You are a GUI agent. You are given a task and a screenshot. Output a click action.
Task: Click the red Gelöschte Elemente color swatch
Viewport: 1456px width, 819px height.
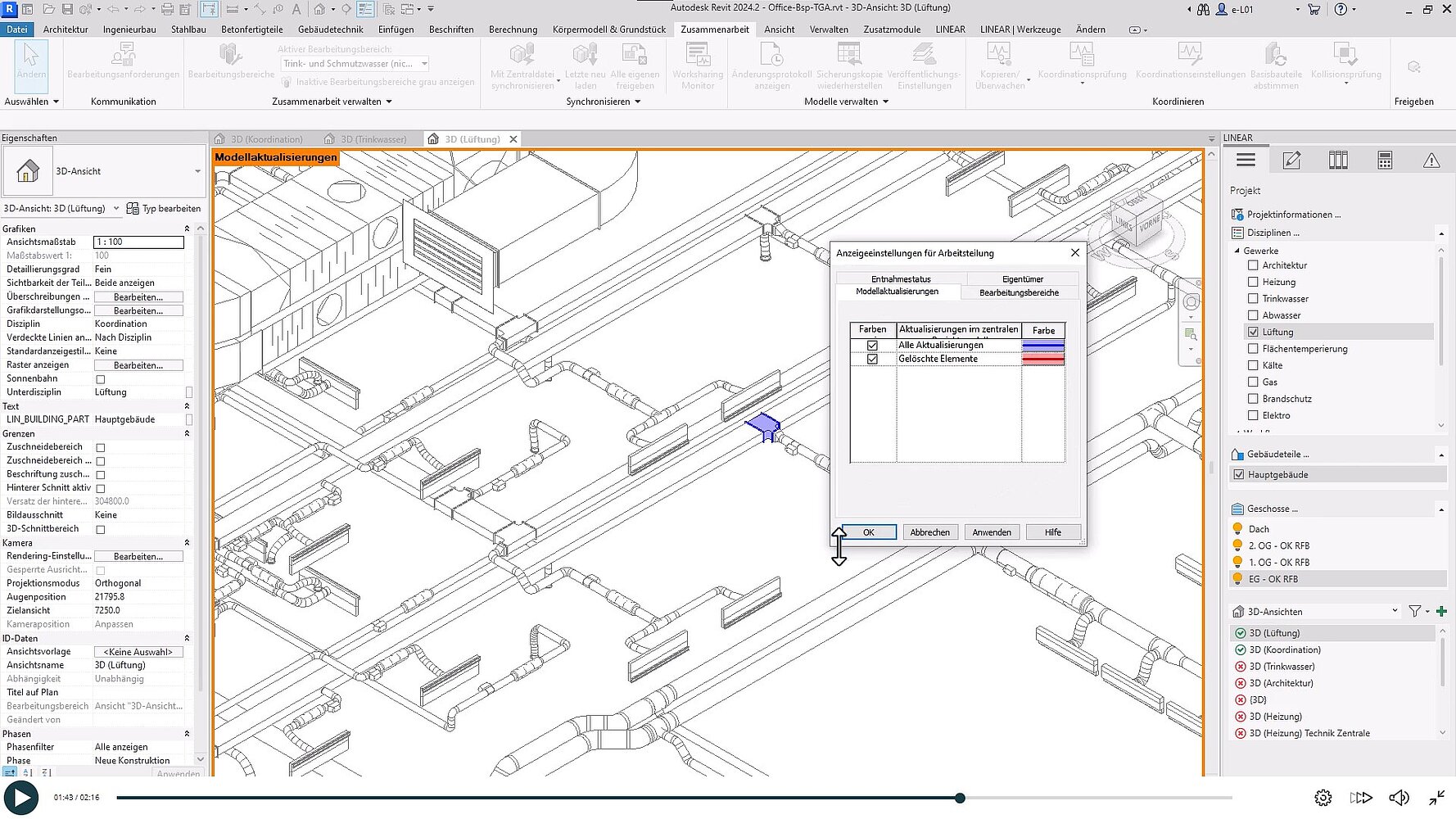point(1042,360)
